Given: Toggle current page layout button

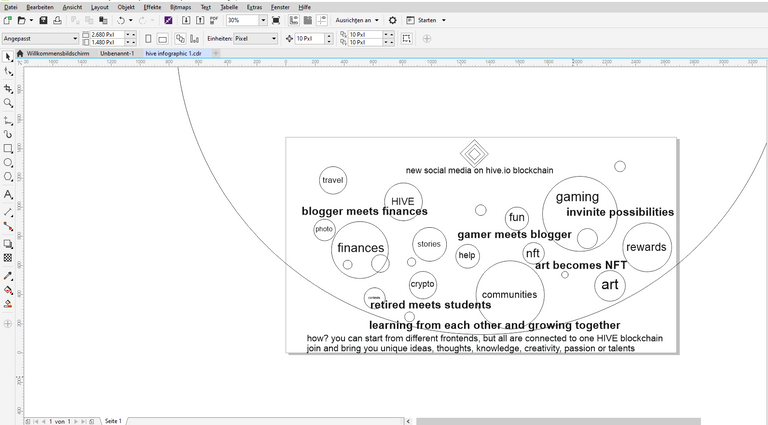Looking at the screenshot, I should pyautogui.click(x=194, y=38).
